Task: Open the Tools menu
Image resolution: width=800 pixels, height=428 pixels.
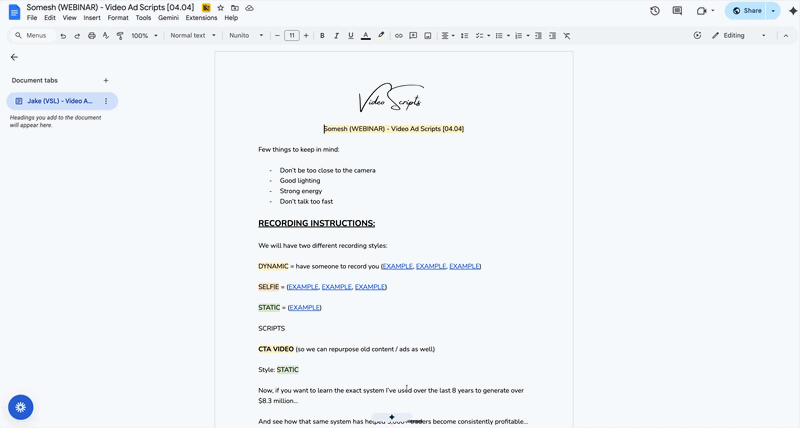Action: 143,18
